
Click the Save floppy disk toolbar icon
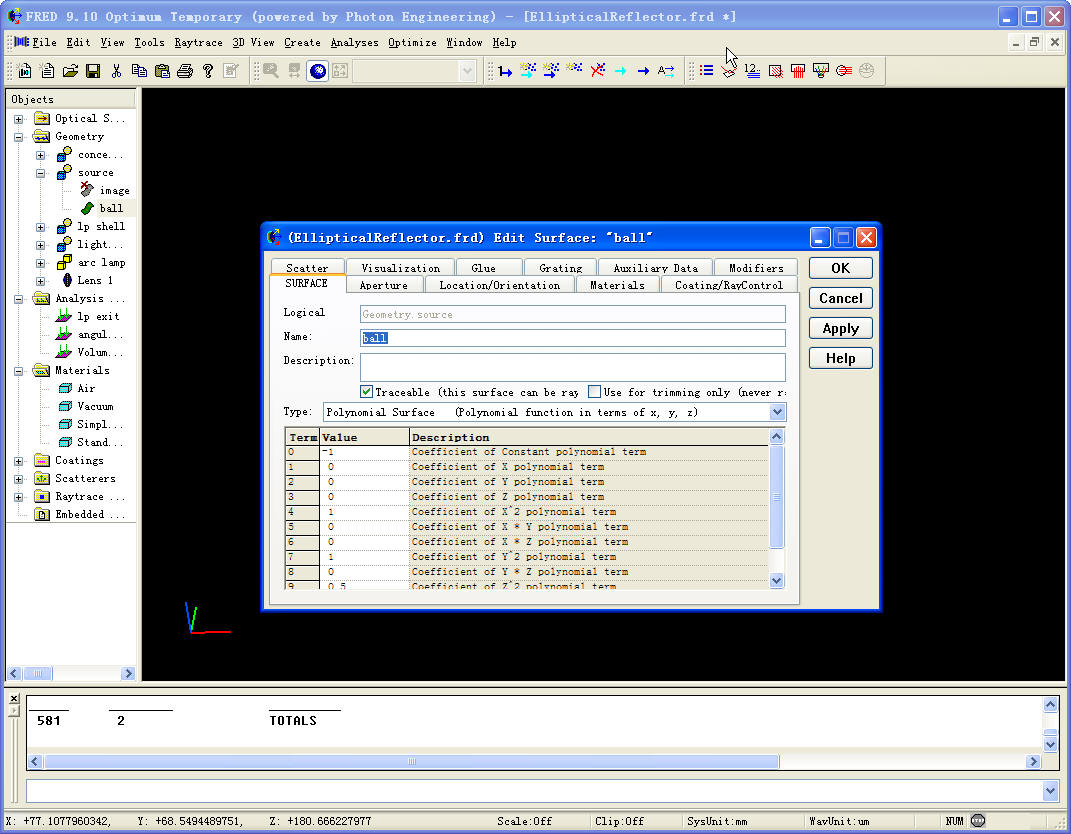point(93,70)
